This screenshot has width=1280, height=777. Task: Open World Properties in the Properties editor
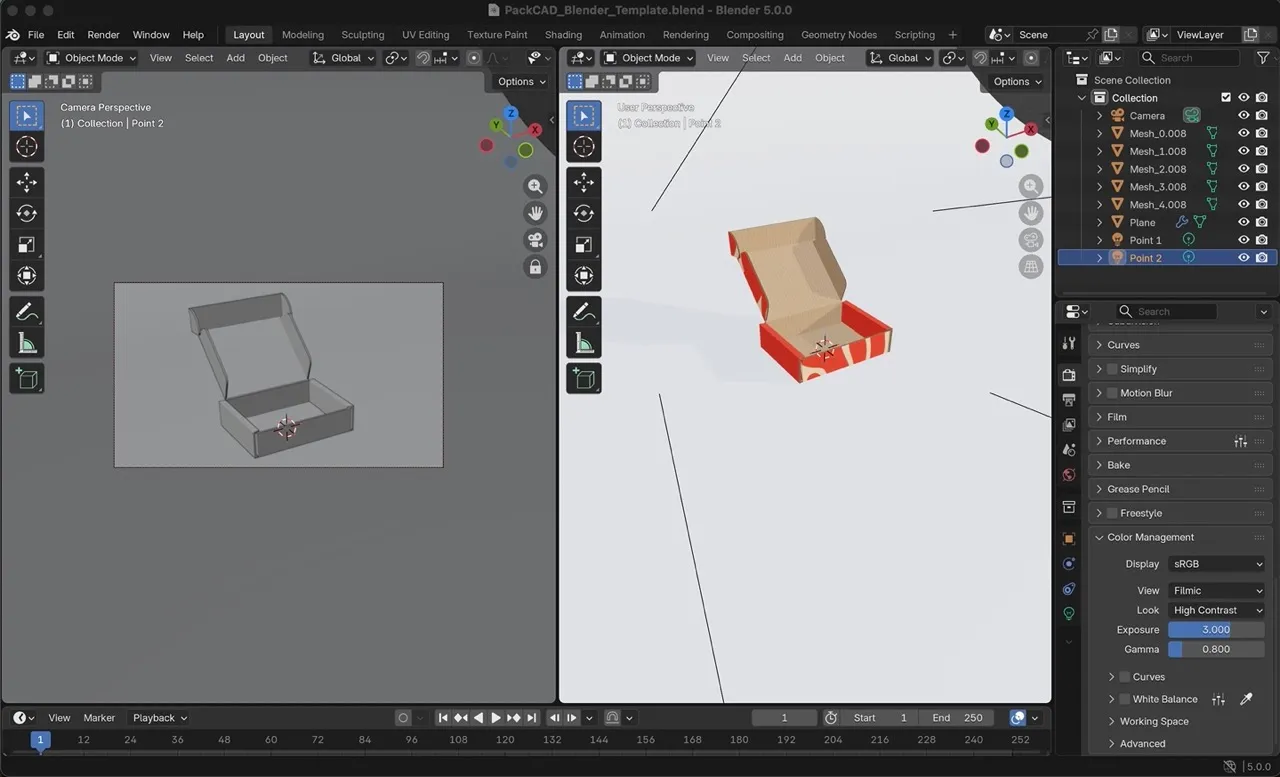point(1069,474)
